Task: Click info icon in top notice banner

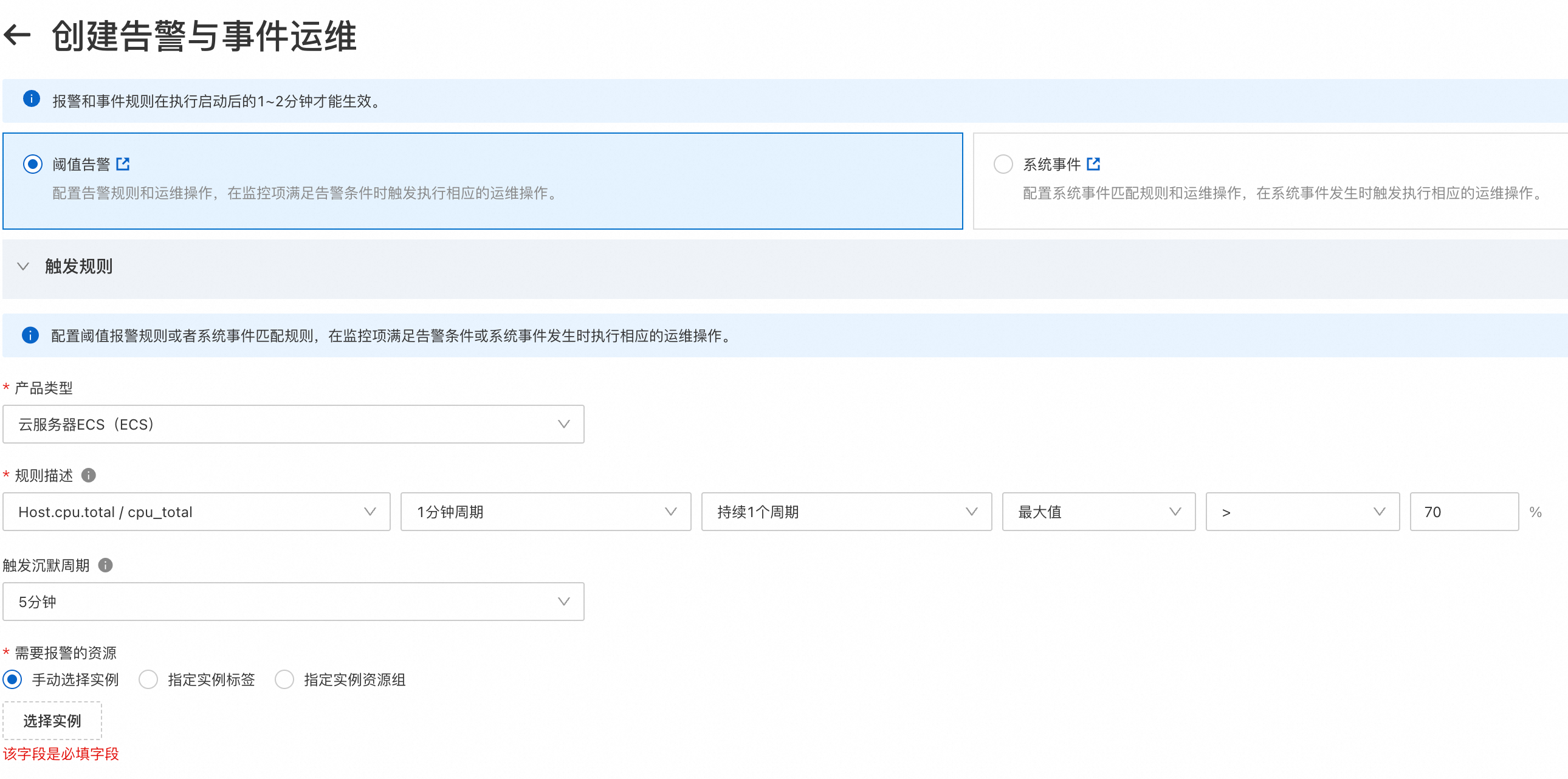Action: tap(32, 99)
